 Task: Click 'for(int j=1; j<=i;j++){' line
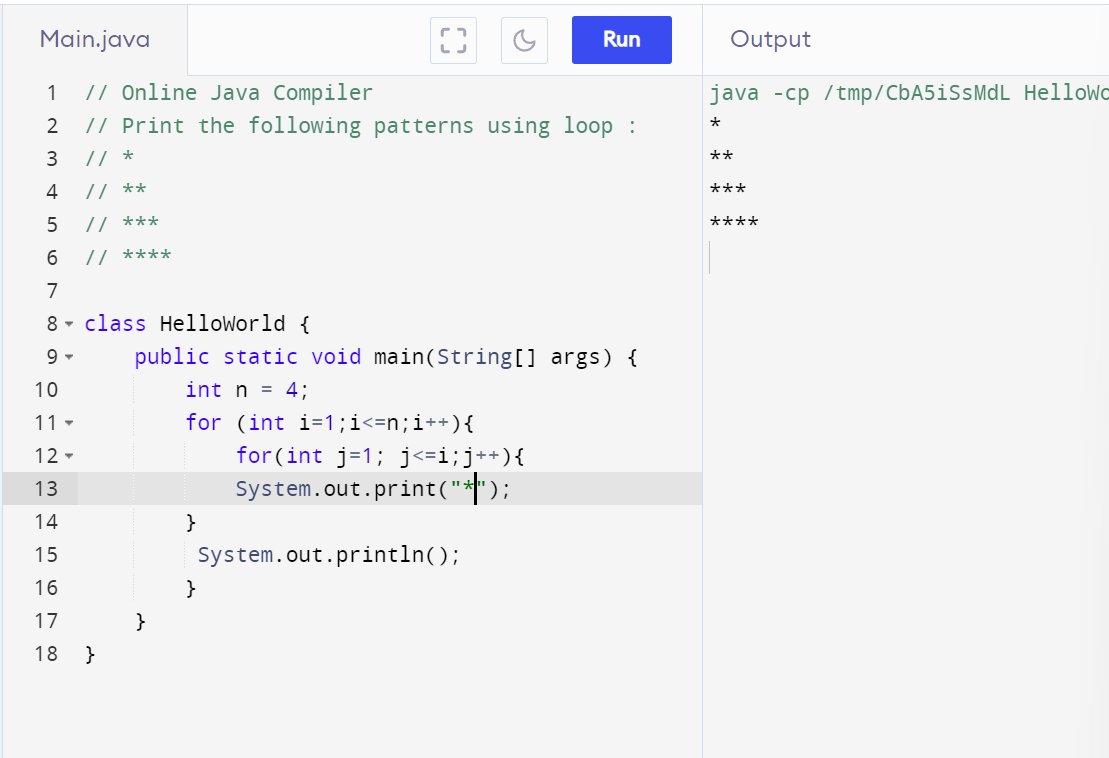(380, 456)
